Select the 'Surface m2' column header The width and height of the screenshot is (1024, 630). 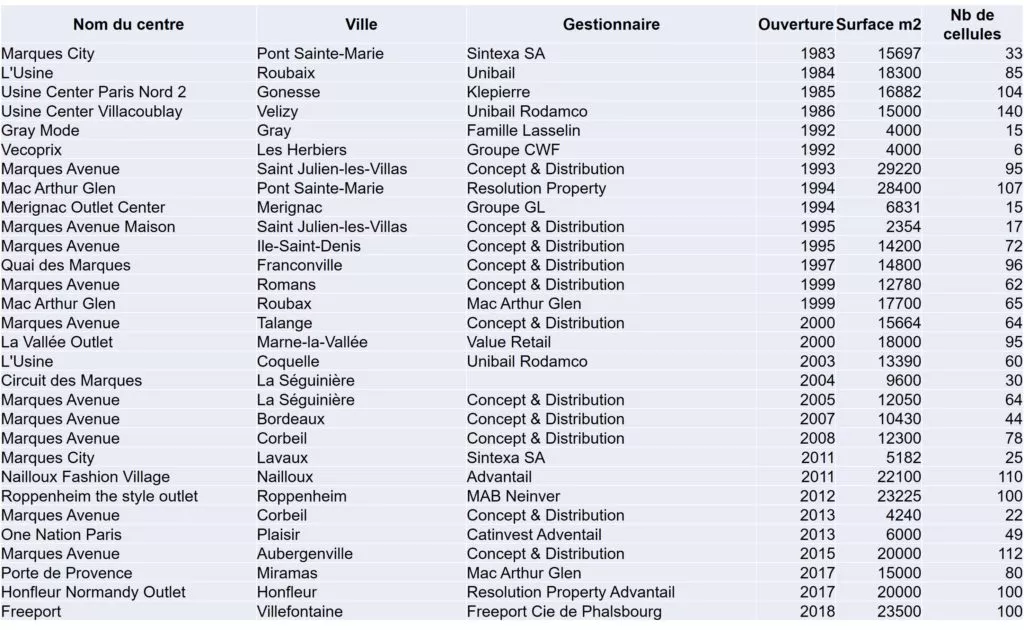pos(878,24)
